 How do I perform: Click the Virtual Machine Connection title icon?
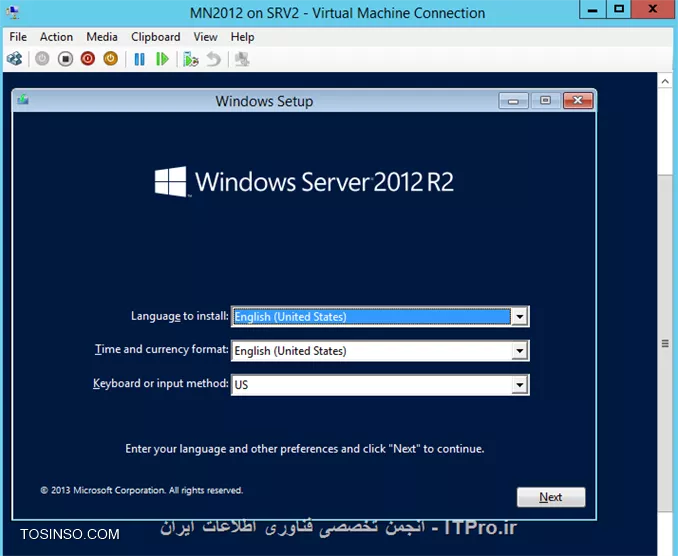pyautogui.click(x=13, y=12)
